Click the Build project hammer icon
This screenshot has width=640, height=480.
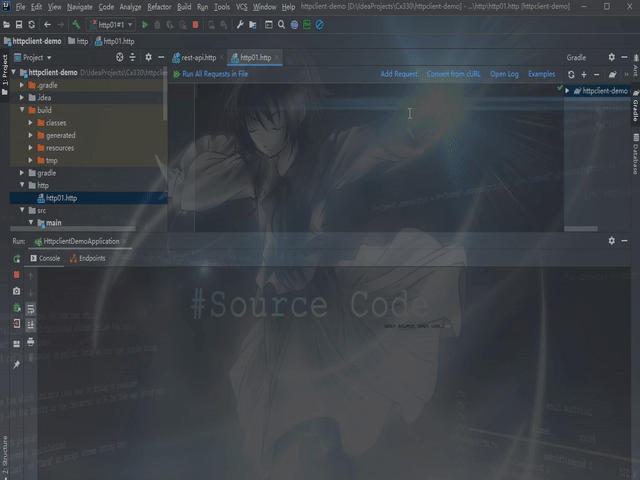[76, 24]
